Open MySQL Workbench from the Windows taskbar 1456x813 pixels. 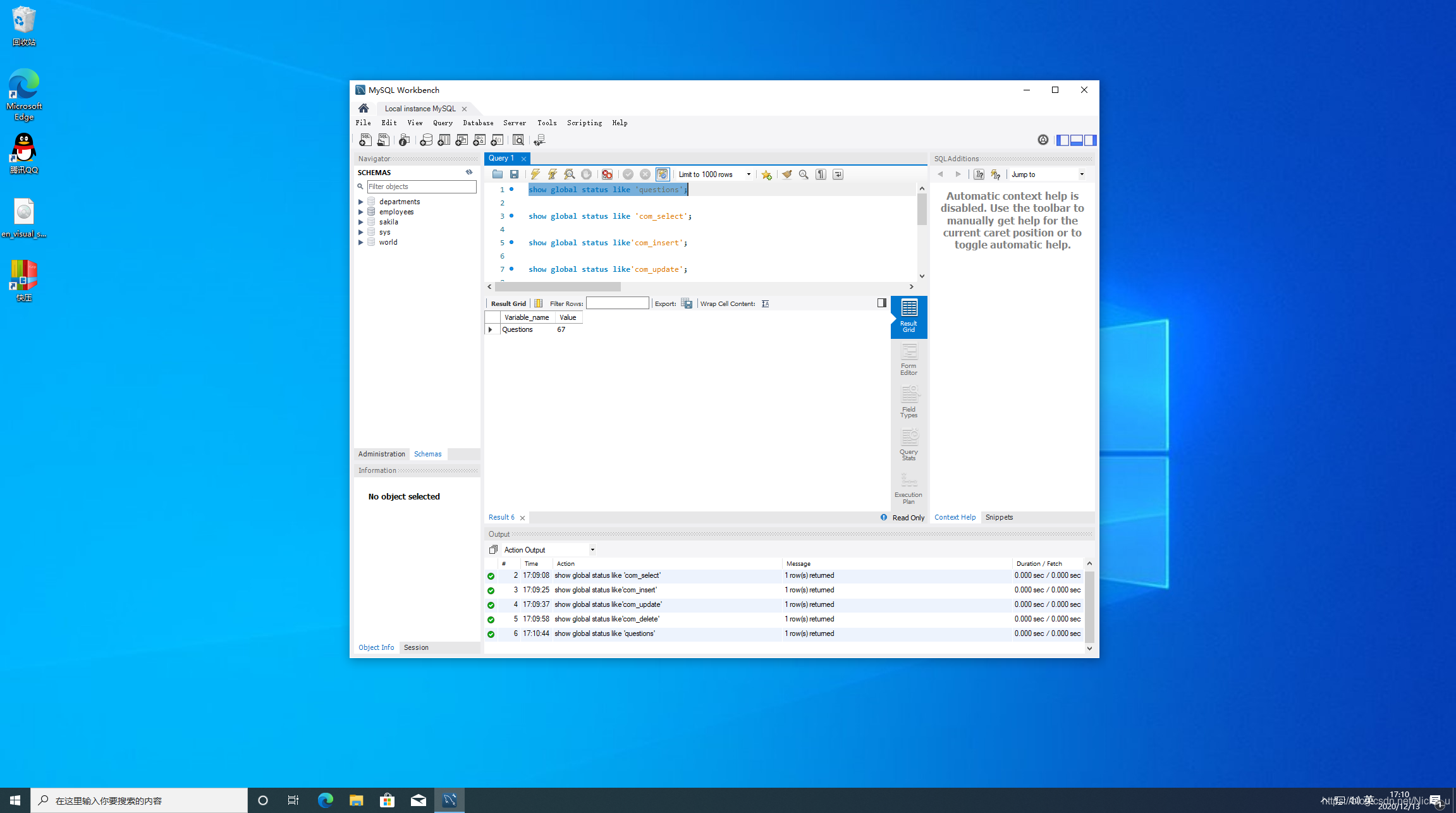(450, 800)
